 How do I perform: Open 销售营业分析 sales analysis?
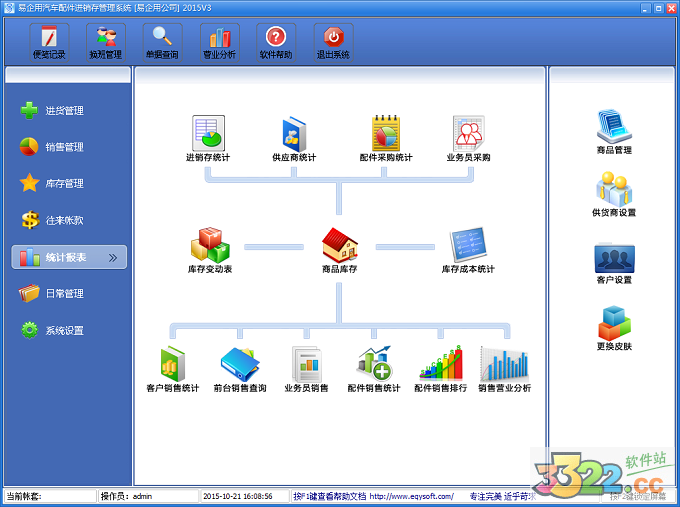click(x=504, y=369)
